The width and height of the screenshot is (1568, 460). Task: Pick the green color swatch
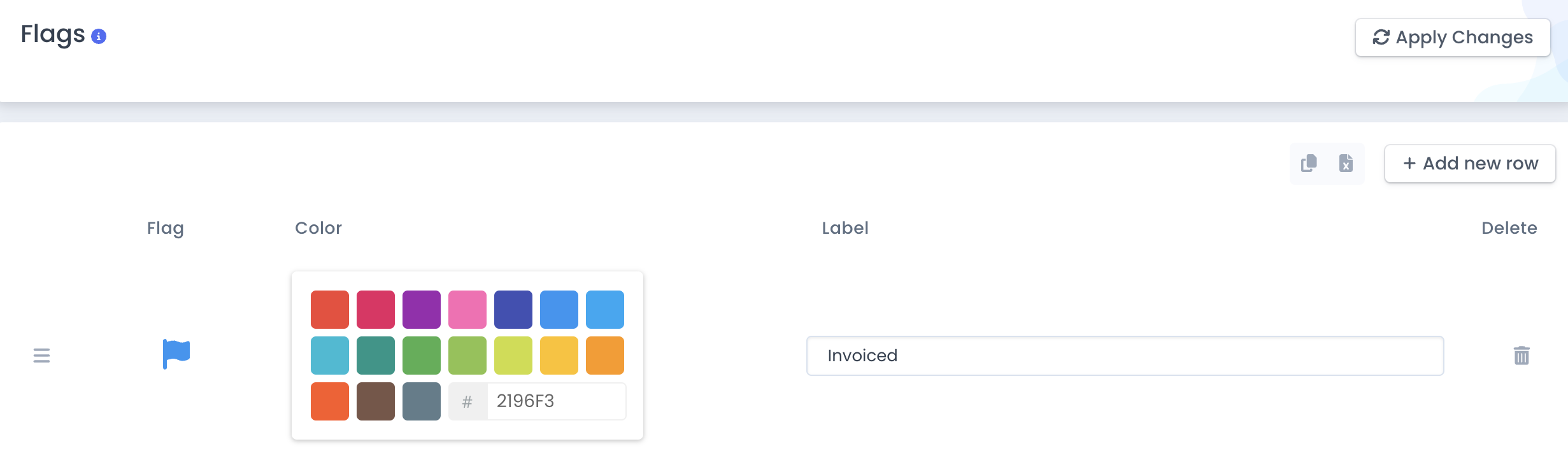422,356
